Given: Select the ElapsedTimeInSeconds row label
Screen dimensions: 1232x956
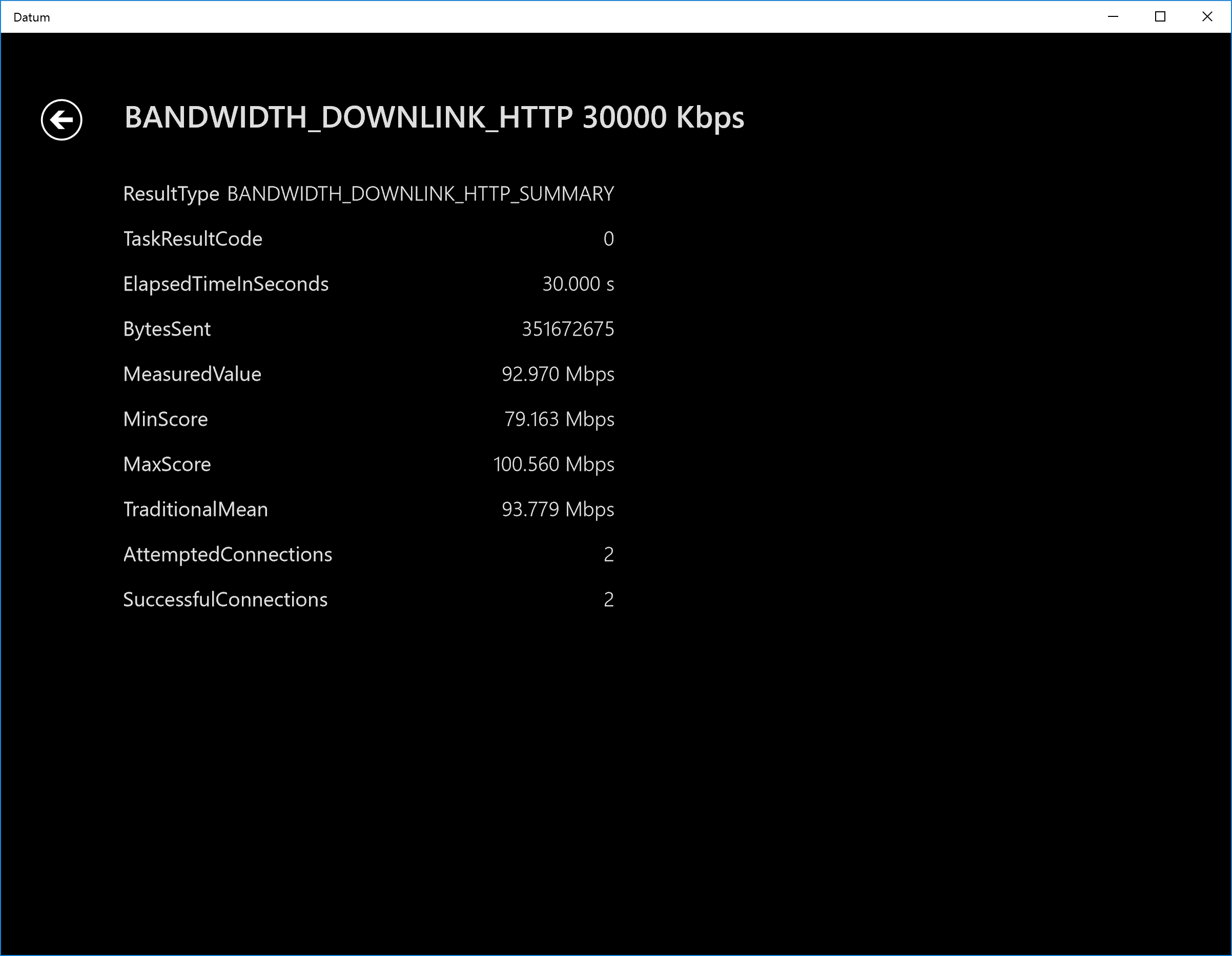Looking at the screenshot, I should click(x=225, y=284).
